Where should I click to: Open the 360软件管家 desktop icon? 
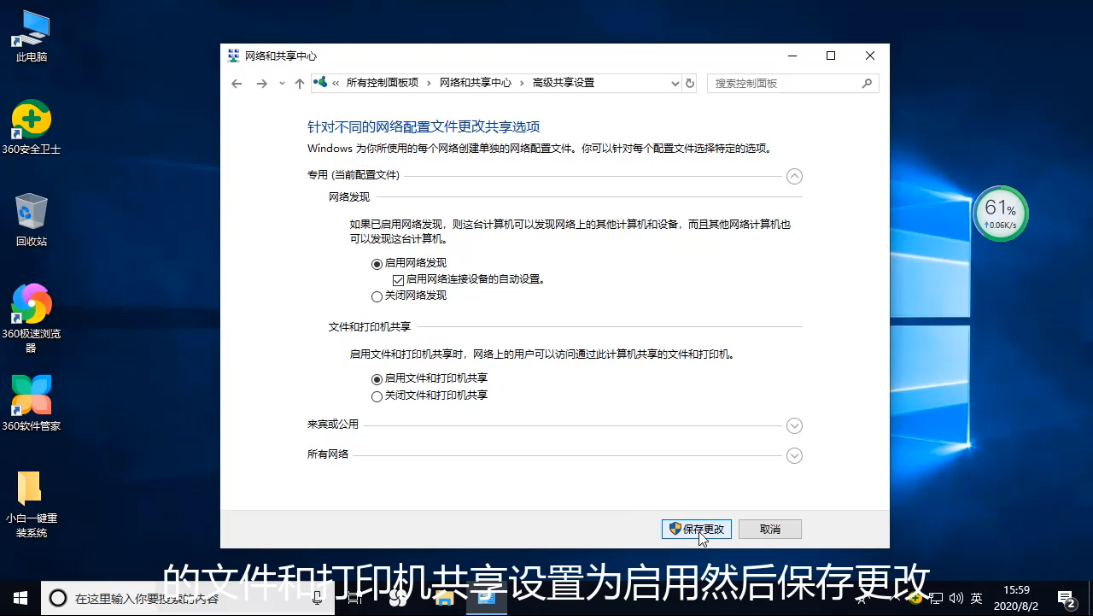[x=31, y=397]
